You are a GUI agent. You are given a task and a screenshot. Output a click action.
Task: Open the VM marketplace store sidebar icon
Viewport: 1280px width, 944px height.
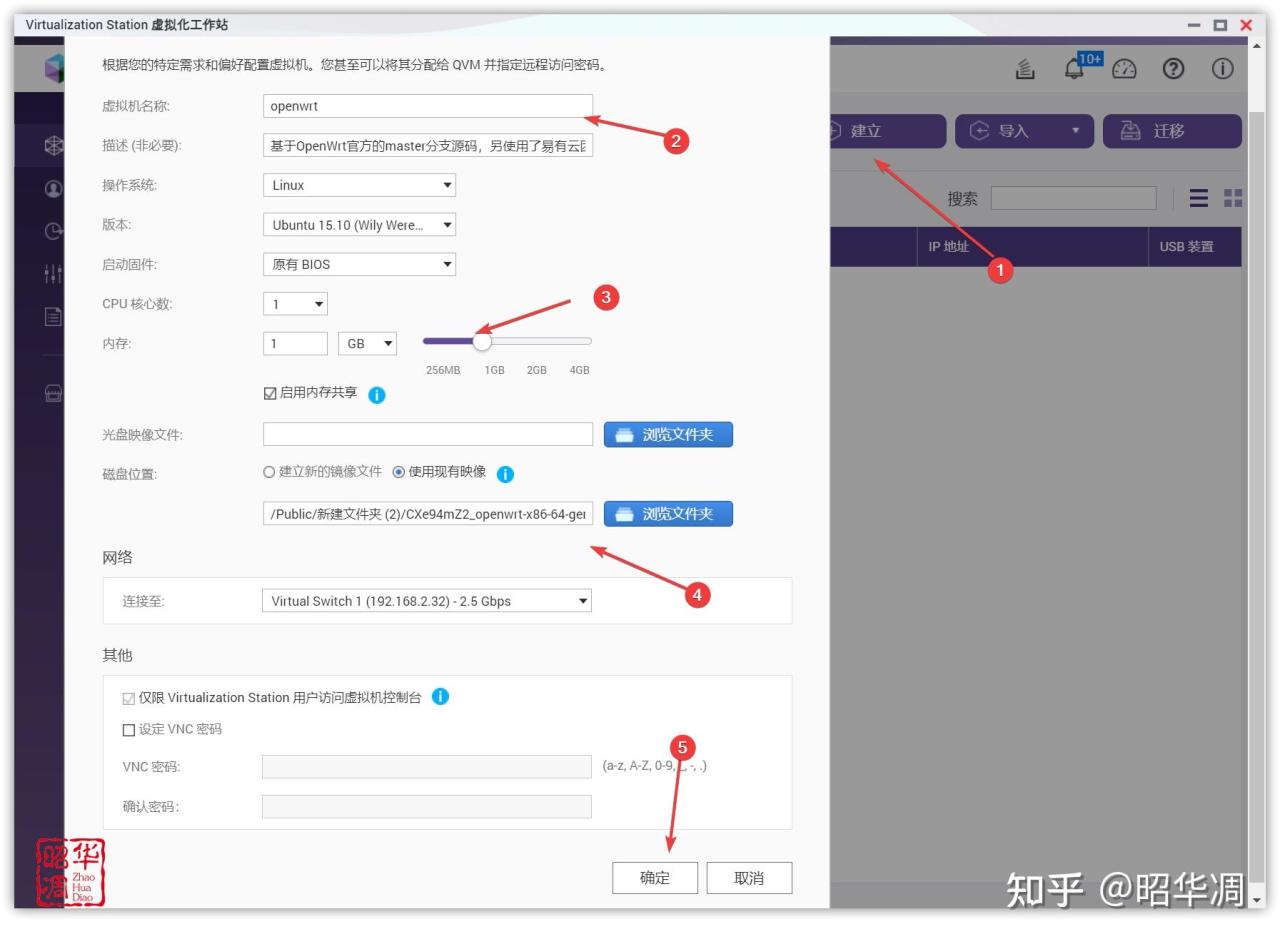click(x=53, y=394)
